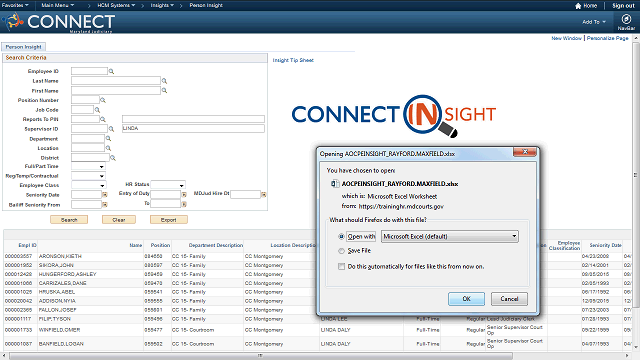640x360 pixels.
Task: Click the Position column header
Action: pyautogui.click(x=160, y=245)
